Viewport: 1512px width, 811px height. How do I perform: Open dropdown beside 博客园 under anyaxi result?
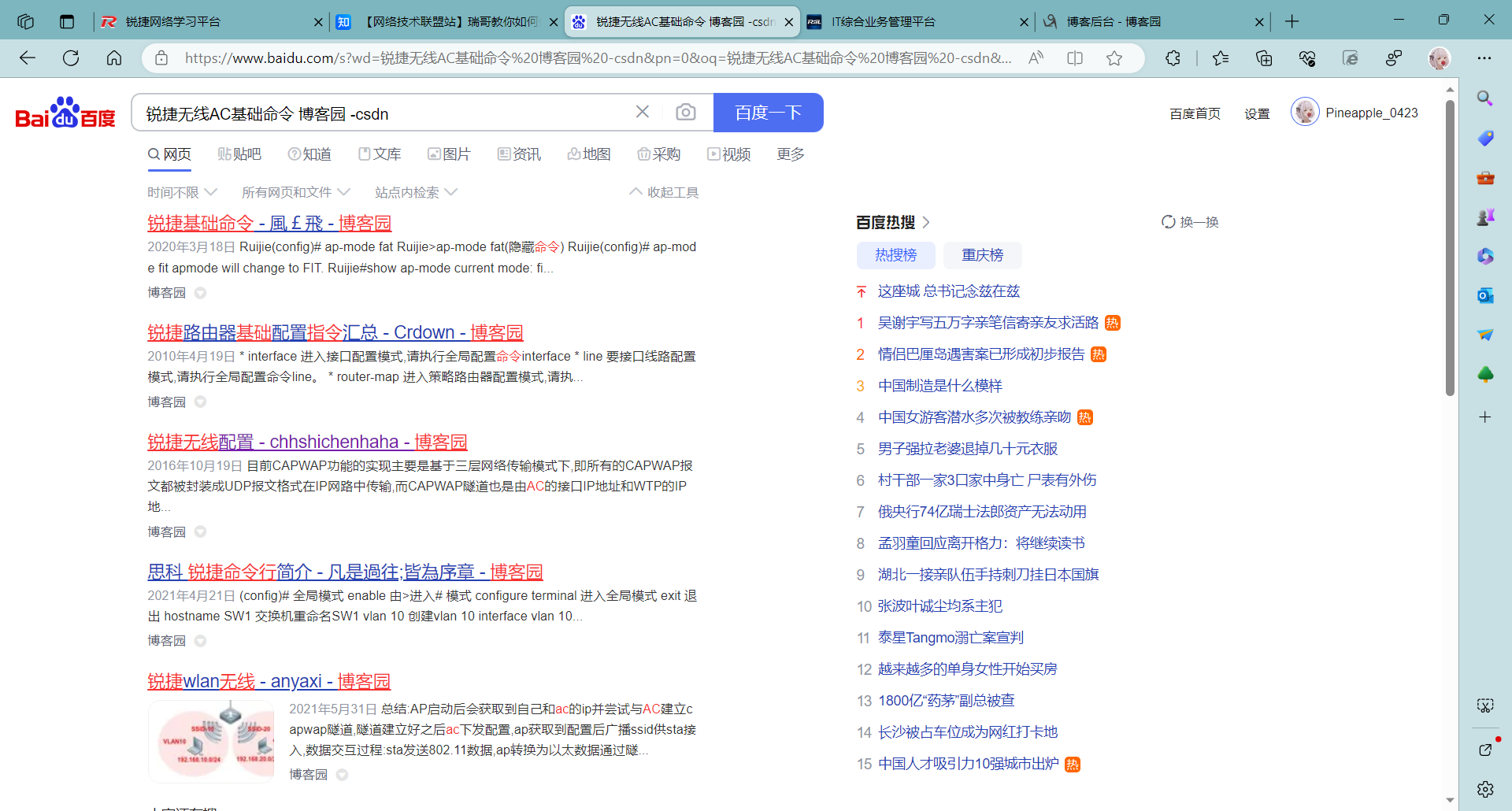(x=342, y=775)
